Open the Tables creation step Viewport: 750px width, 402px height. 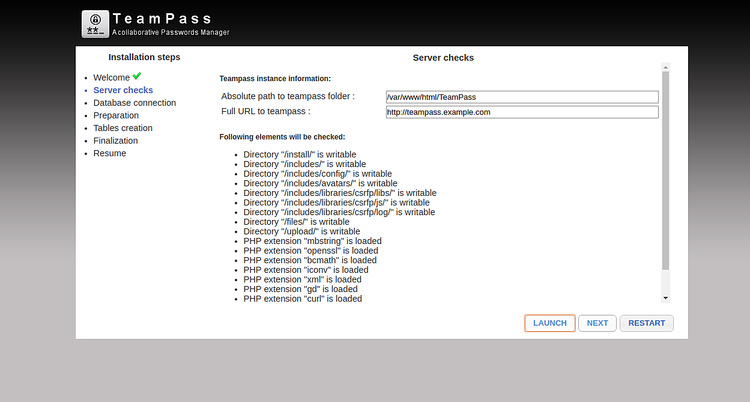pyautogui.click(x=123, y=128)
